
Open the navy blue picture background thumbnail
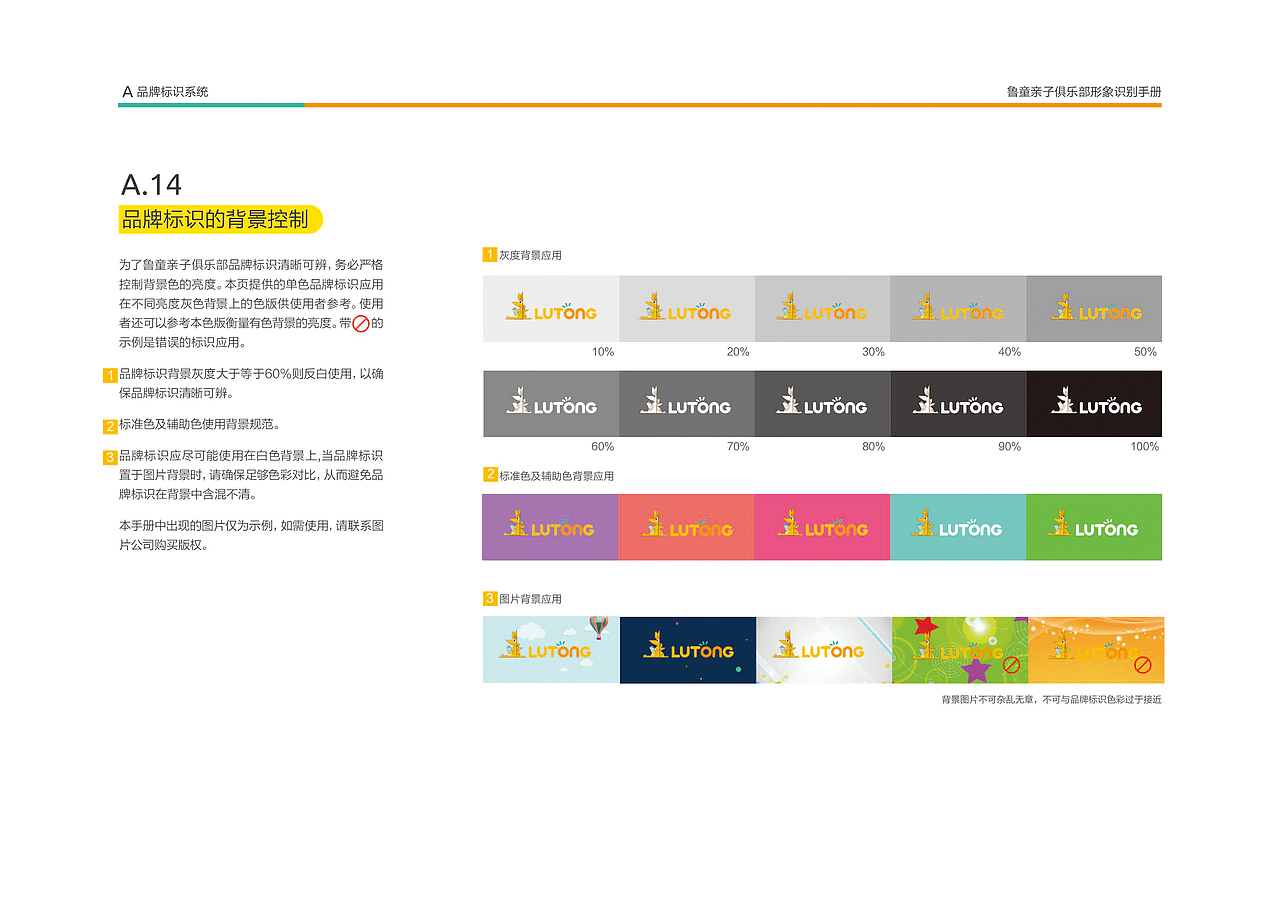[688, 650]
